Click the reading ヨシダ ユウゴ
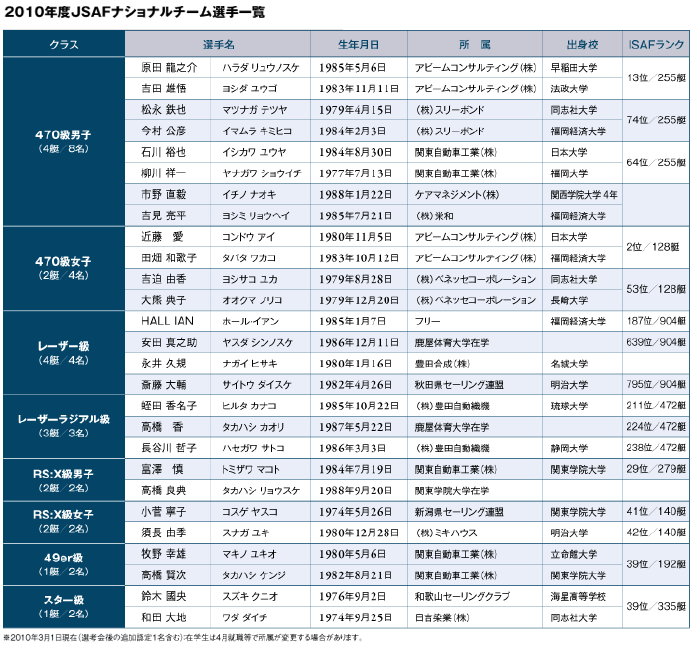Viewport: 692px width, 650px height. click(250, 89)
